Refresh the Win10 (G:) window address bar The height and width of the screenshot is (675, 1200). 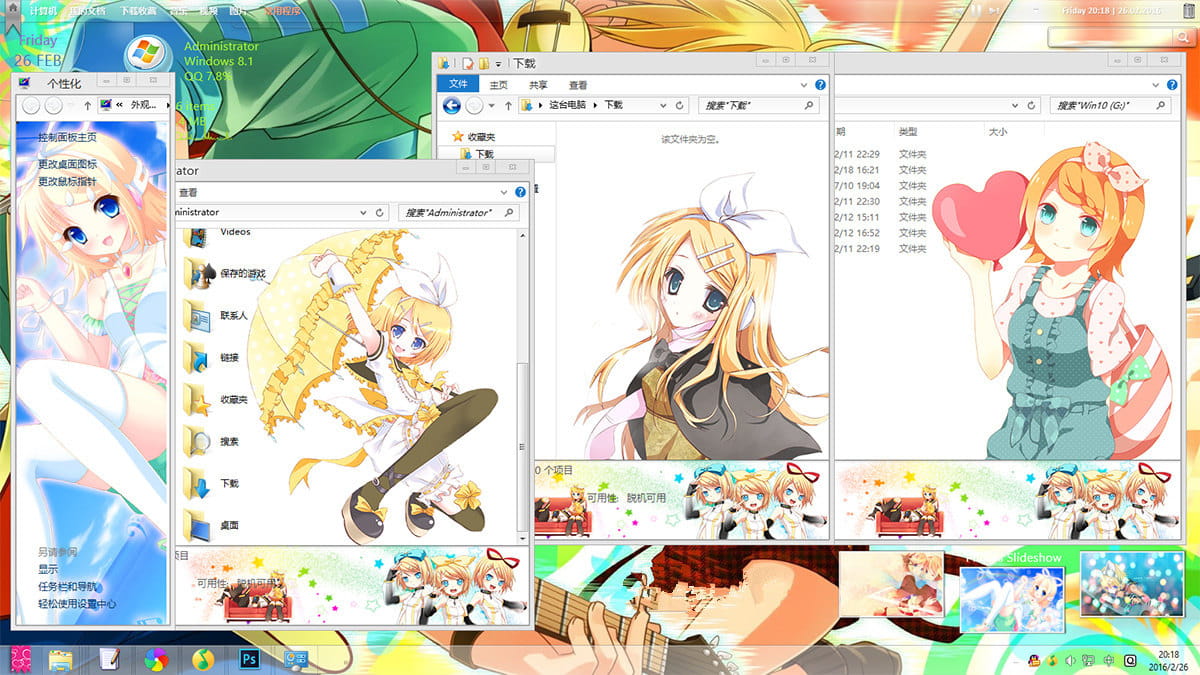click(1032, 105)
